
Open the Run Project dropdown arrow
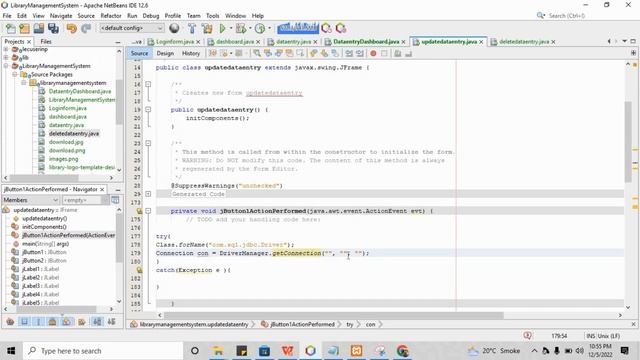pyautogui.click(x=231, y=28)
